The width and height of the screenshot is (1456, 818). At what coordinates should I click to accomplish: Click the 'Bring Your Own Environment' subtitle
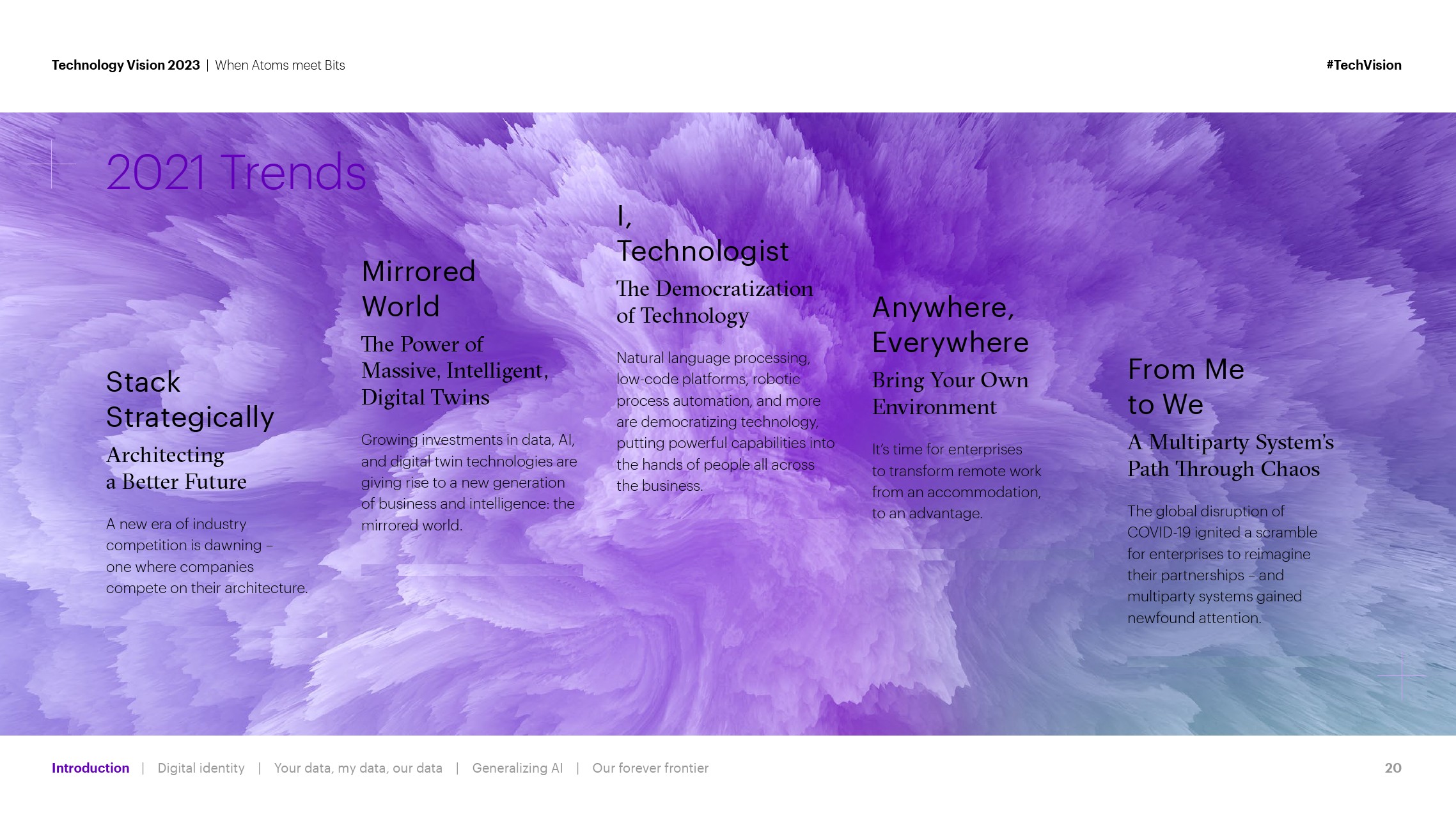(x=950, y=394)
